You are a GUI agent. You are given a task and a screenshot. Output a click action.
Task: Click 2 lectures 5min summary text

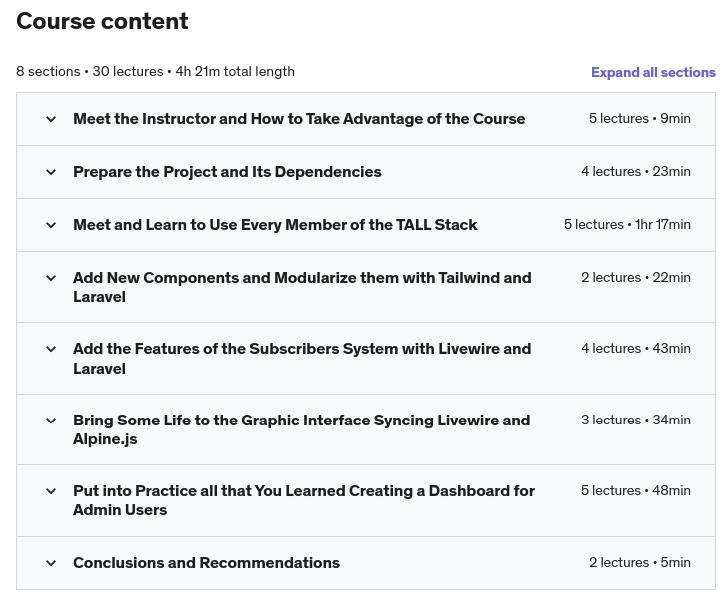(640, 563)
